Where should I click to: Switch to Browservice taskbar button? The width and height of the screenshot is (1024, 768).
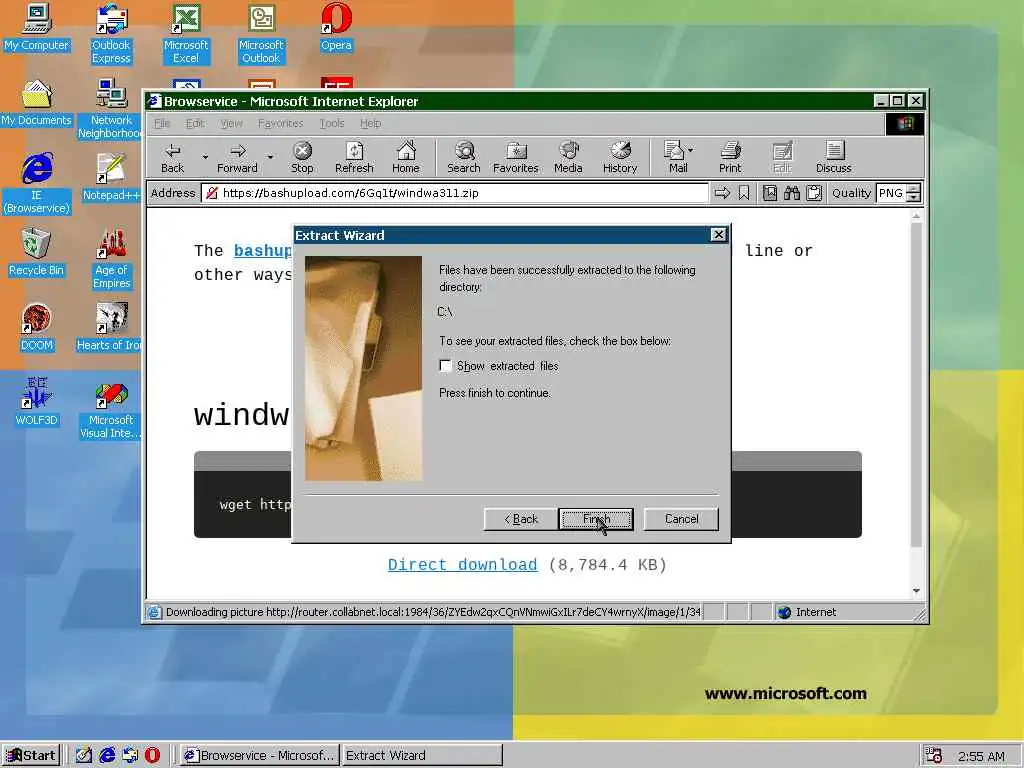[x=260, y=756]
